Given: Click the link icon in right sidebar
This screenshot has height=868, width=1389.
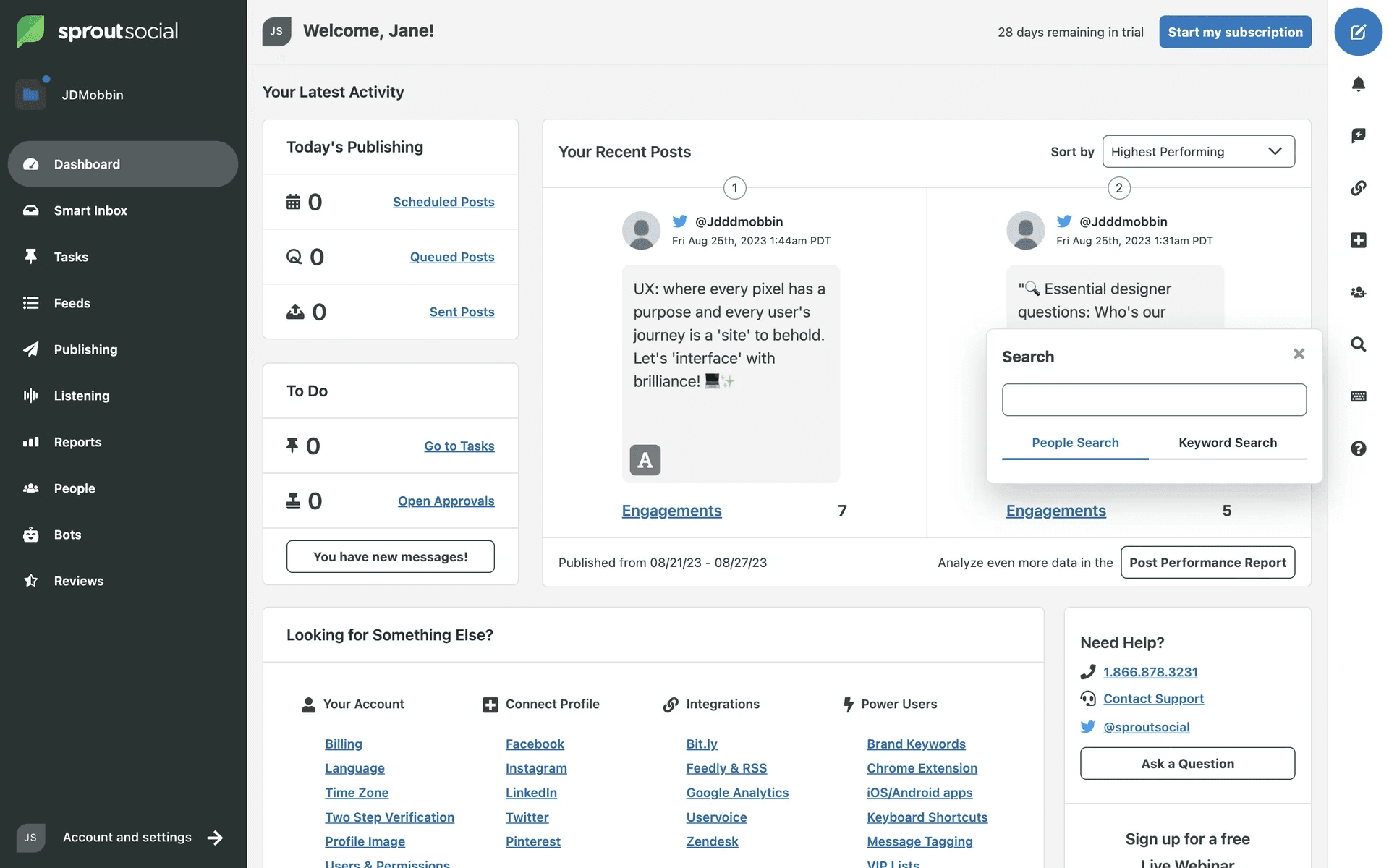Looking at the screenshot, I should [1358, 188].
